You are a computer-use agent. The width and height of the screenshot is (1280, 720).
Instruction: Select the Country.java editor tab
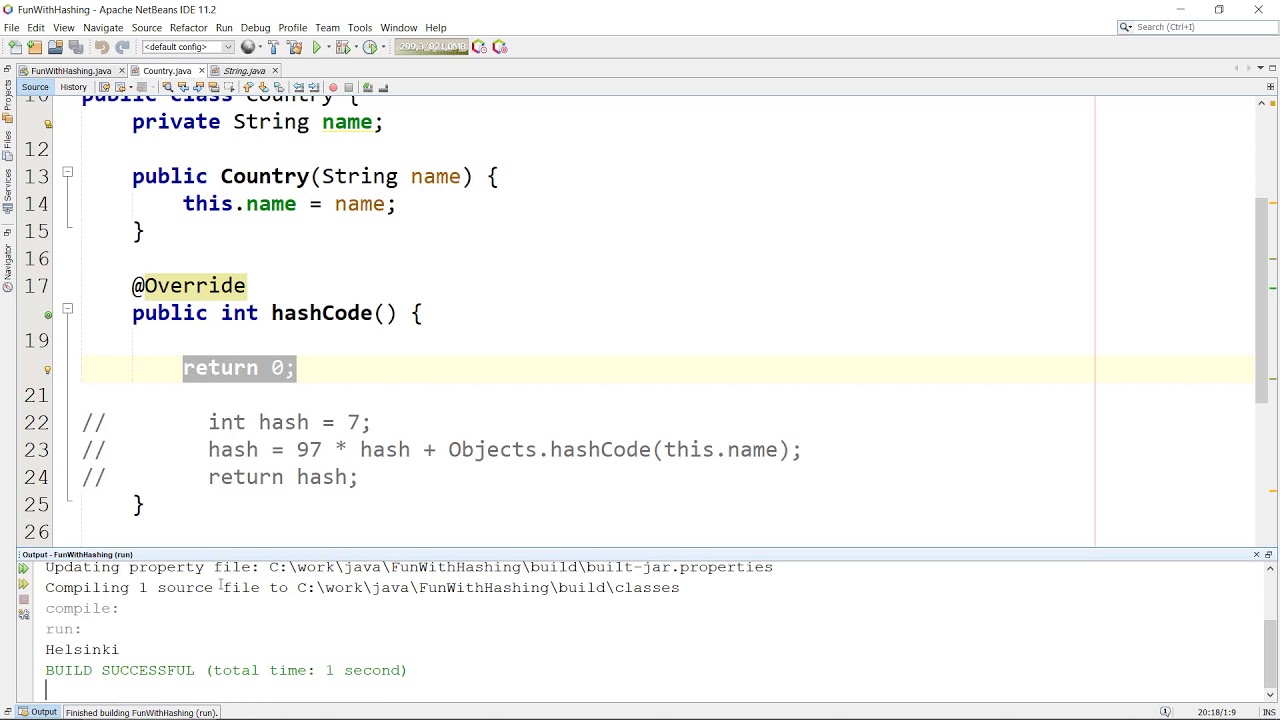click(x=167, y=71)
